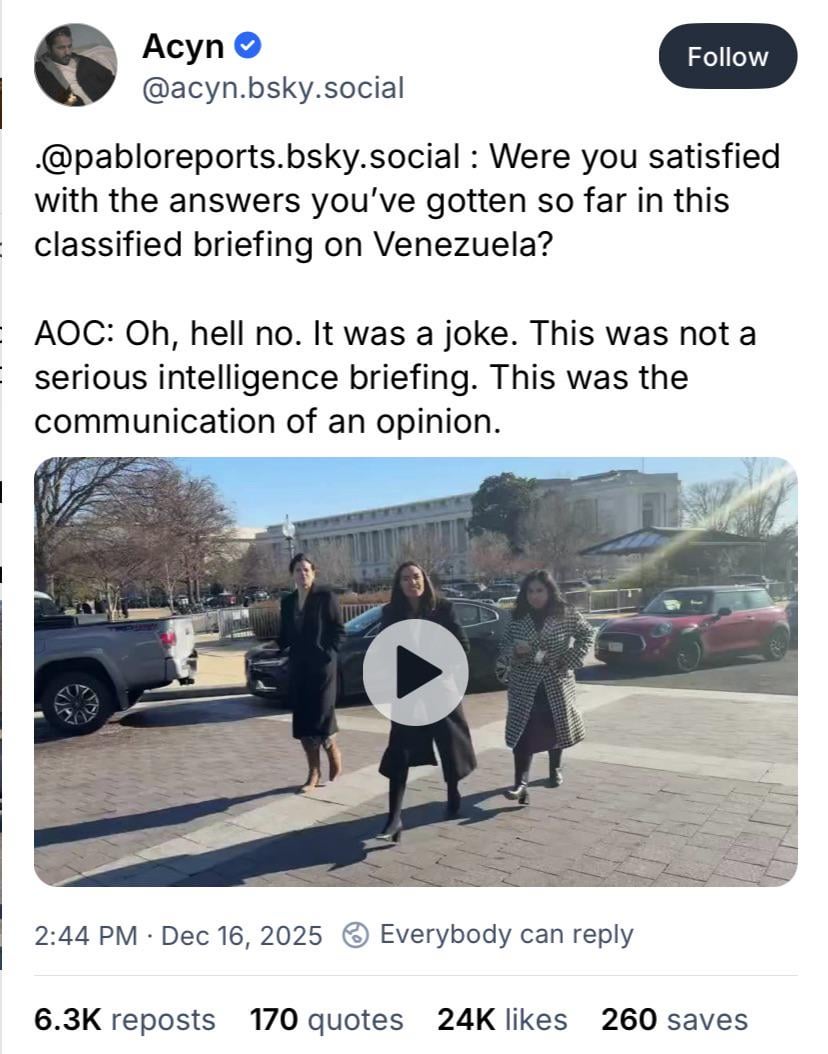Screen dimensions: 828x1054
Task: Play the embedded video
Action: coord(415,672)
